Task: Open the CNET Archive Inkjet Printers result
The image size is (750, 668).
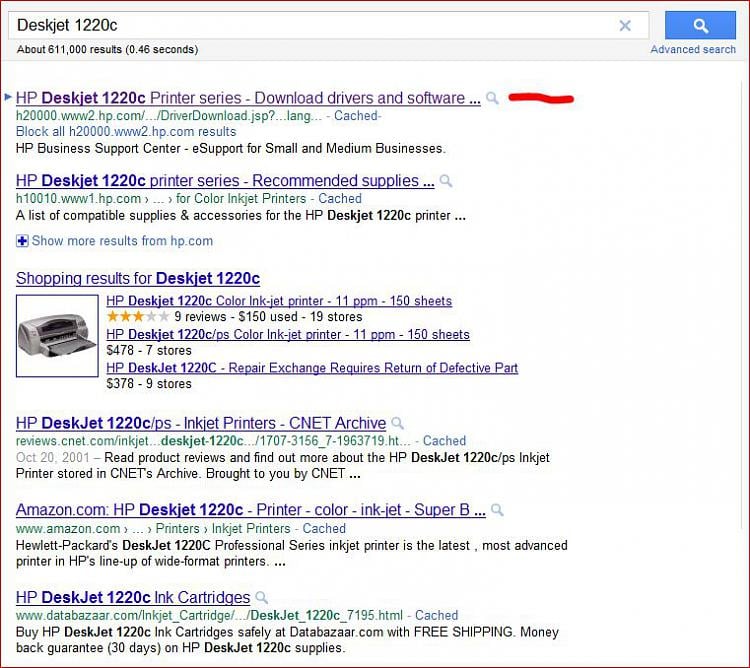Action: pyautogui.click(x=201, y=423)
